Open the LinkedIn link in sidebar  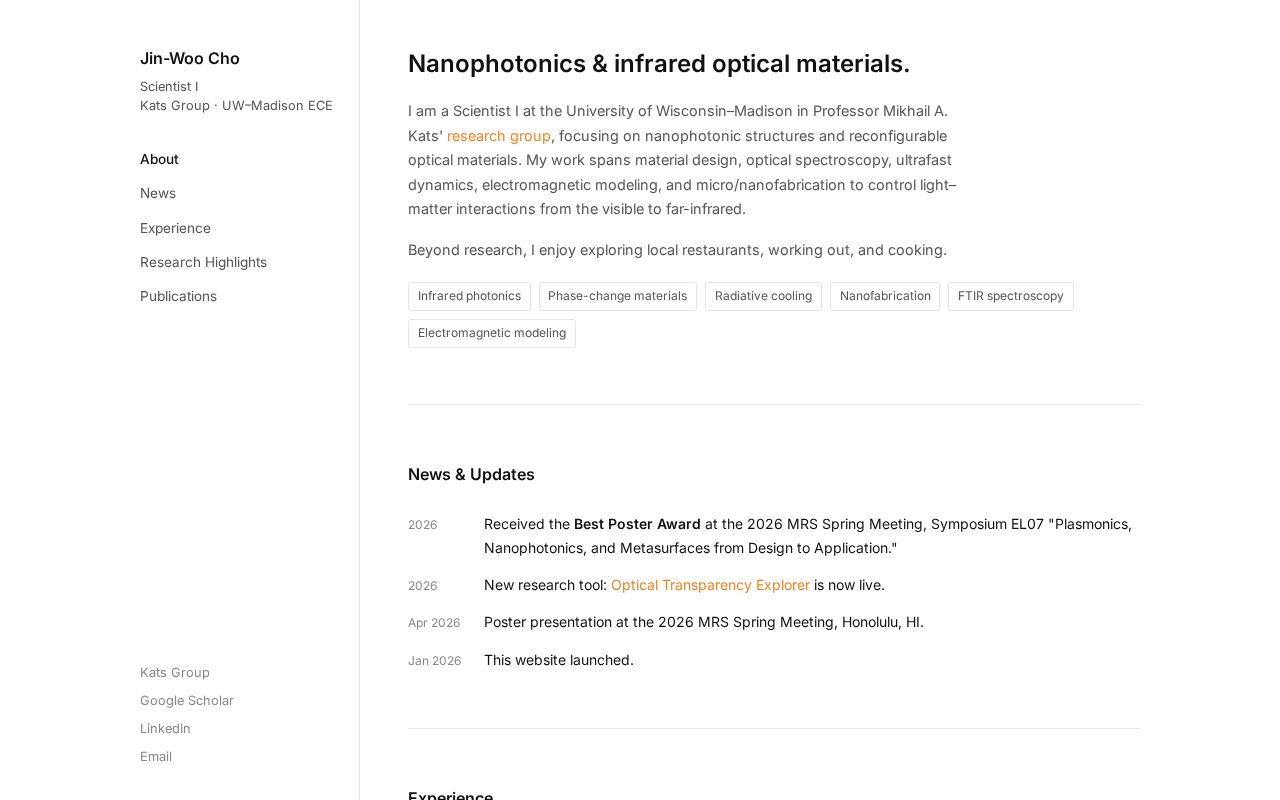(x=165, y=728)
